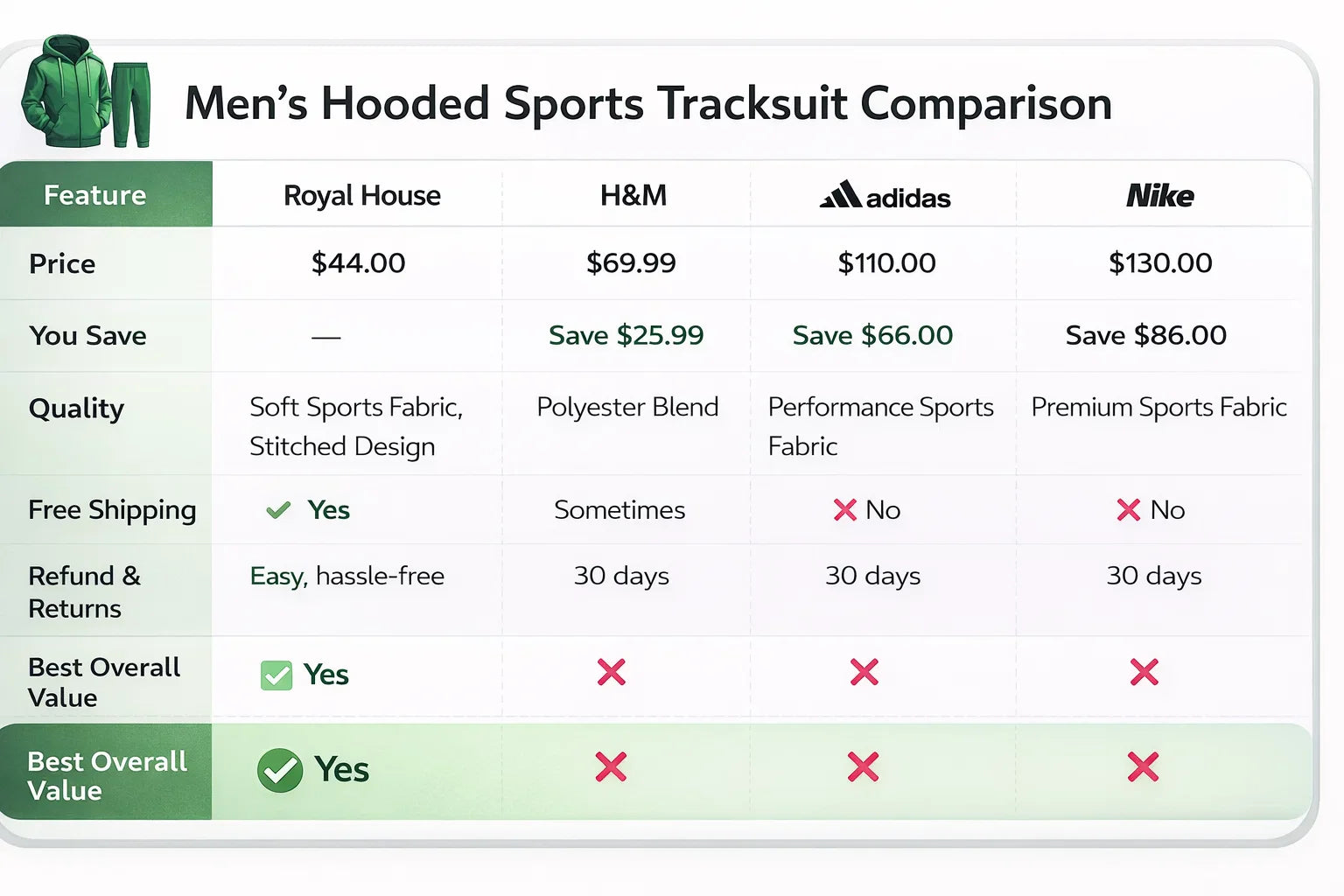Click the green checkmark beside Free Shipping Yes
Screen dimensions: 1344x896
(x=278, y=510)
